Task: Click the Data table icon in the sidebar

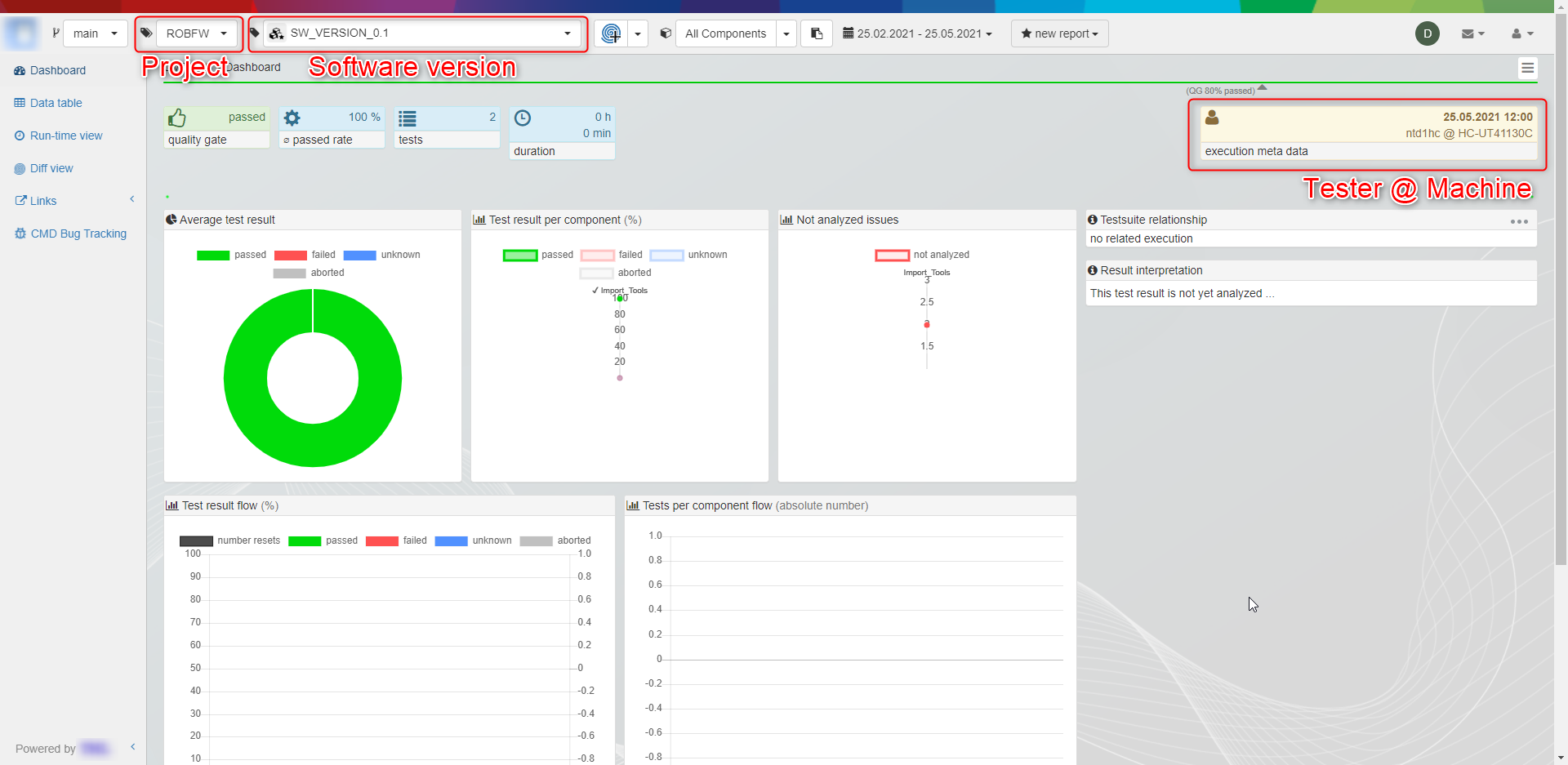Action: pos(19,103)
